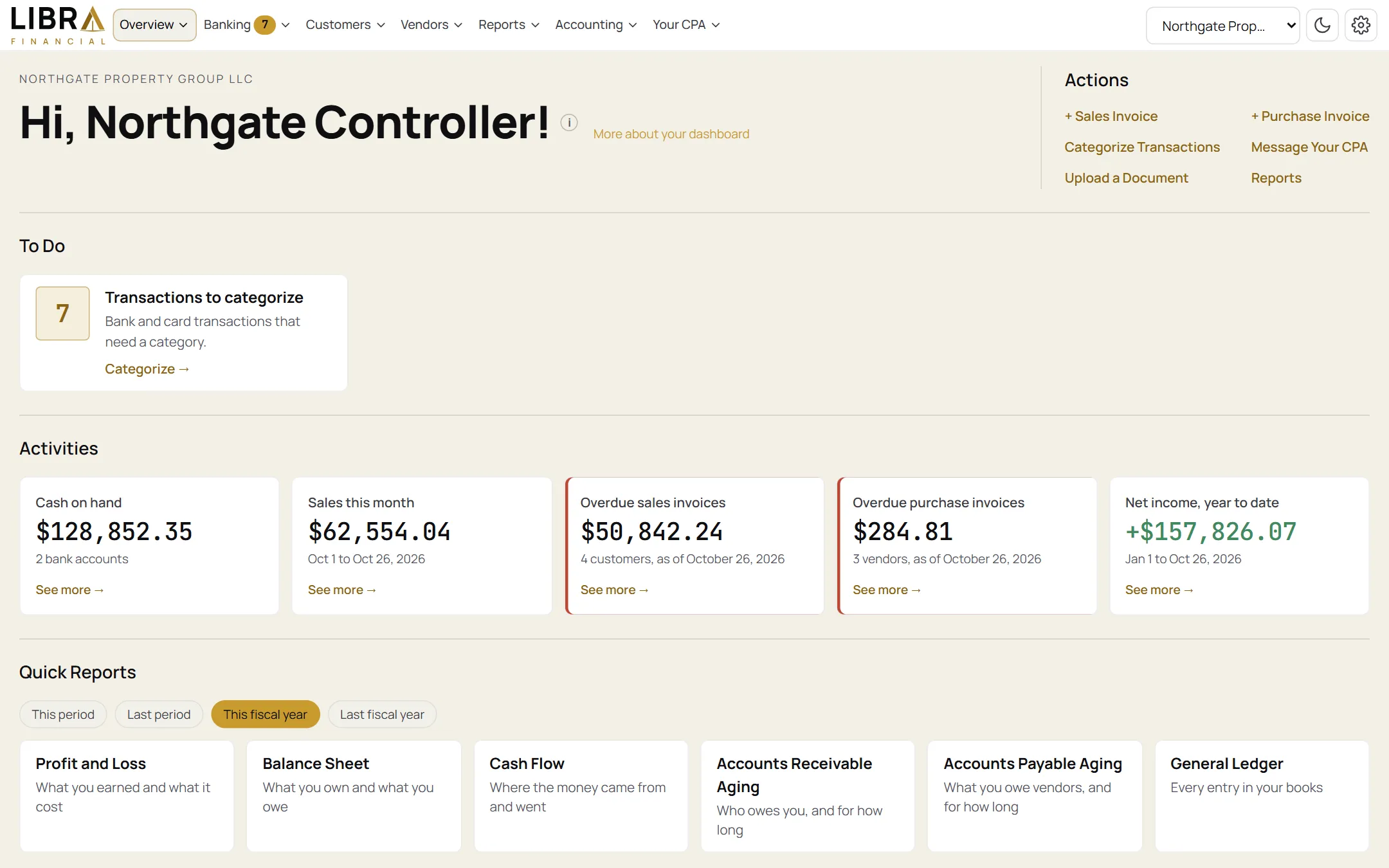This screenshot has width=1389, height=868.
Task: Select the This fiscal year filter
Action: click(x=266, y=714)
